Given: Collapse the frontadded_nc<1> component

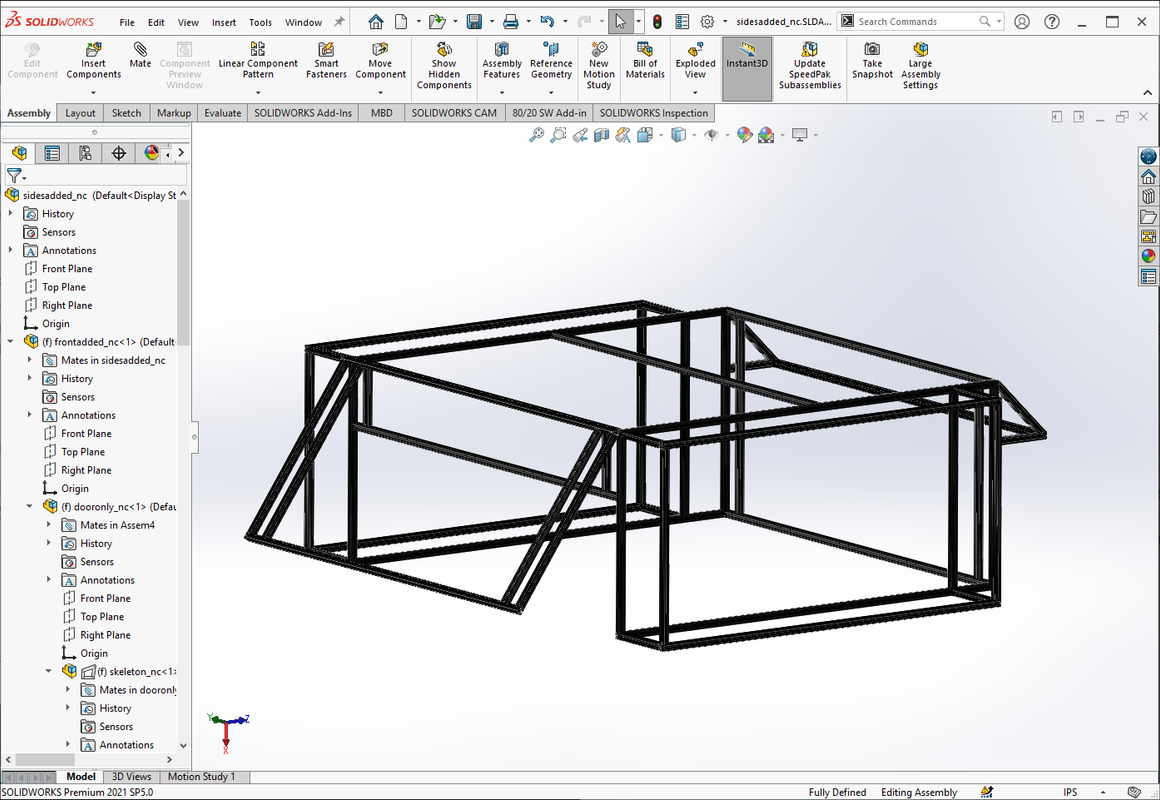Looking at the screenshot, I should pos(10,341).
